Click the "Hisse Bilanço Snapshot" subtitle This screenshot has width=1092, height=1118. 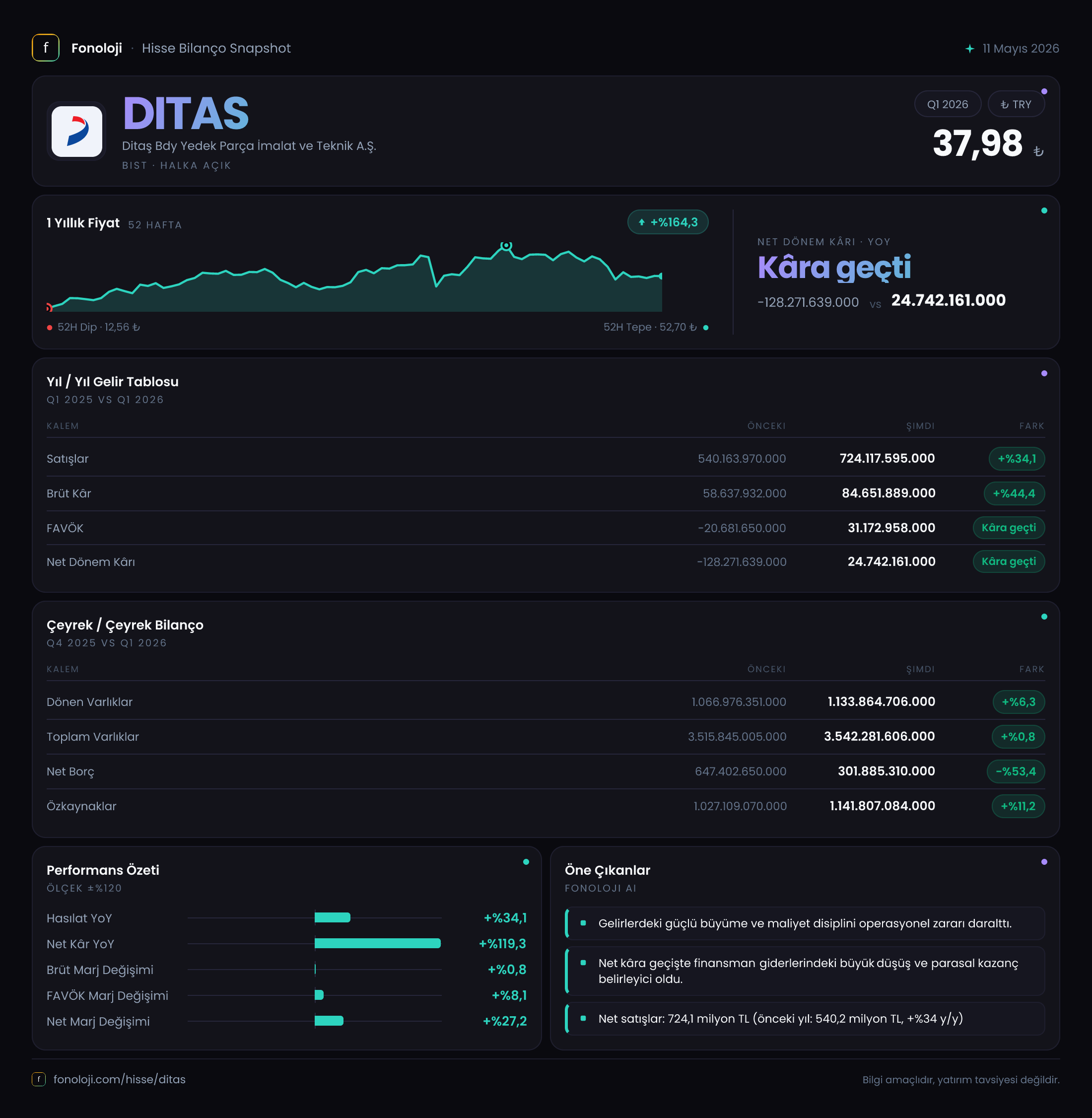click(x=216, y=48)
